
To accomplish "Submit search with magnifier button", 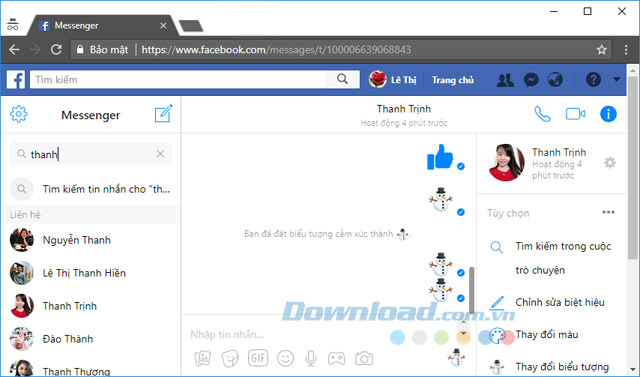I will [342, 79].
